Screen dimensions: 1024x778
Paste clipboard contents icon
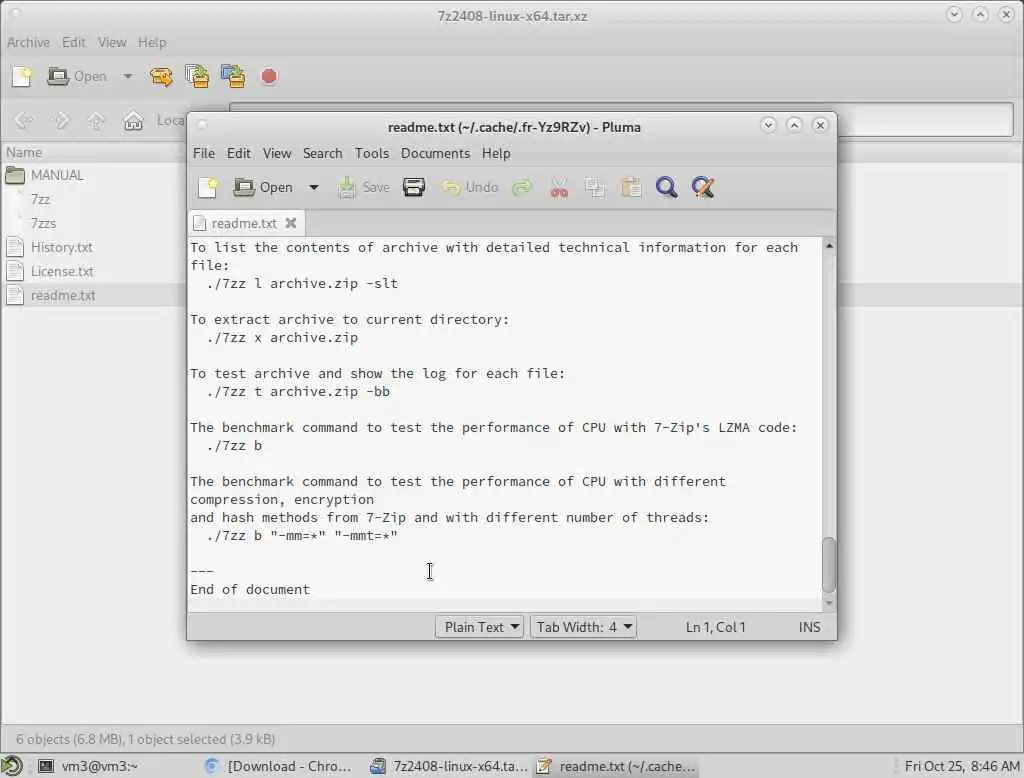point(631,187)
